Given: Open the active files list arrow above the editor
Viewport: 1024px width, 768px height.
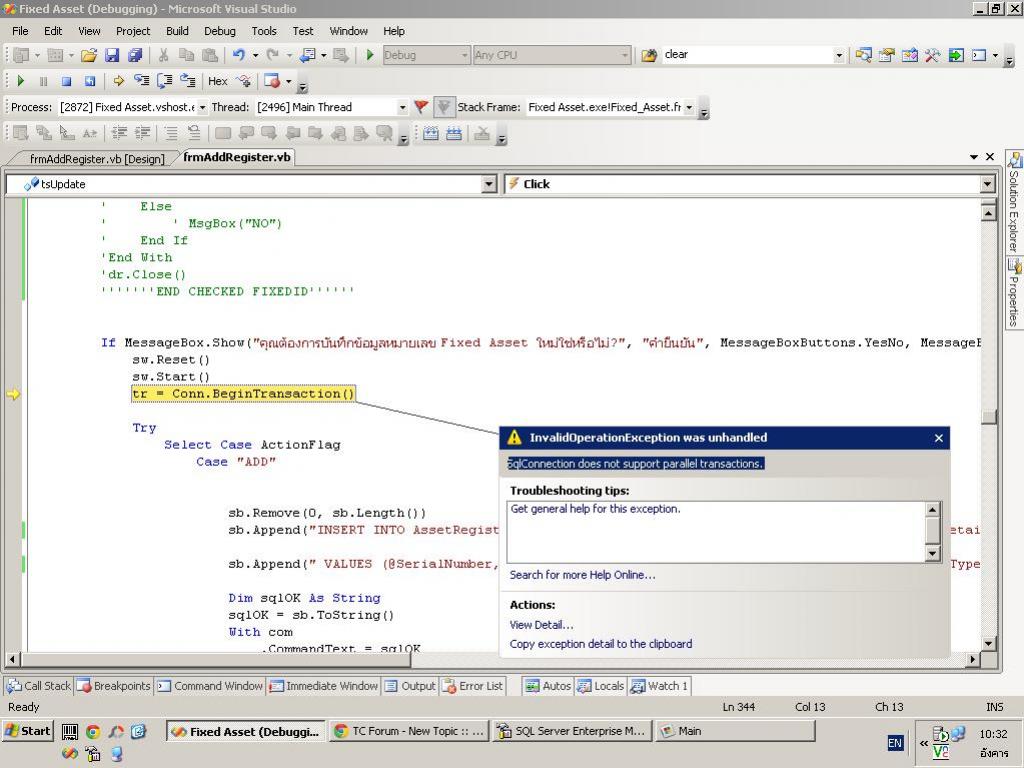Looking at the screenshot, I should click(x=974, y=157).
